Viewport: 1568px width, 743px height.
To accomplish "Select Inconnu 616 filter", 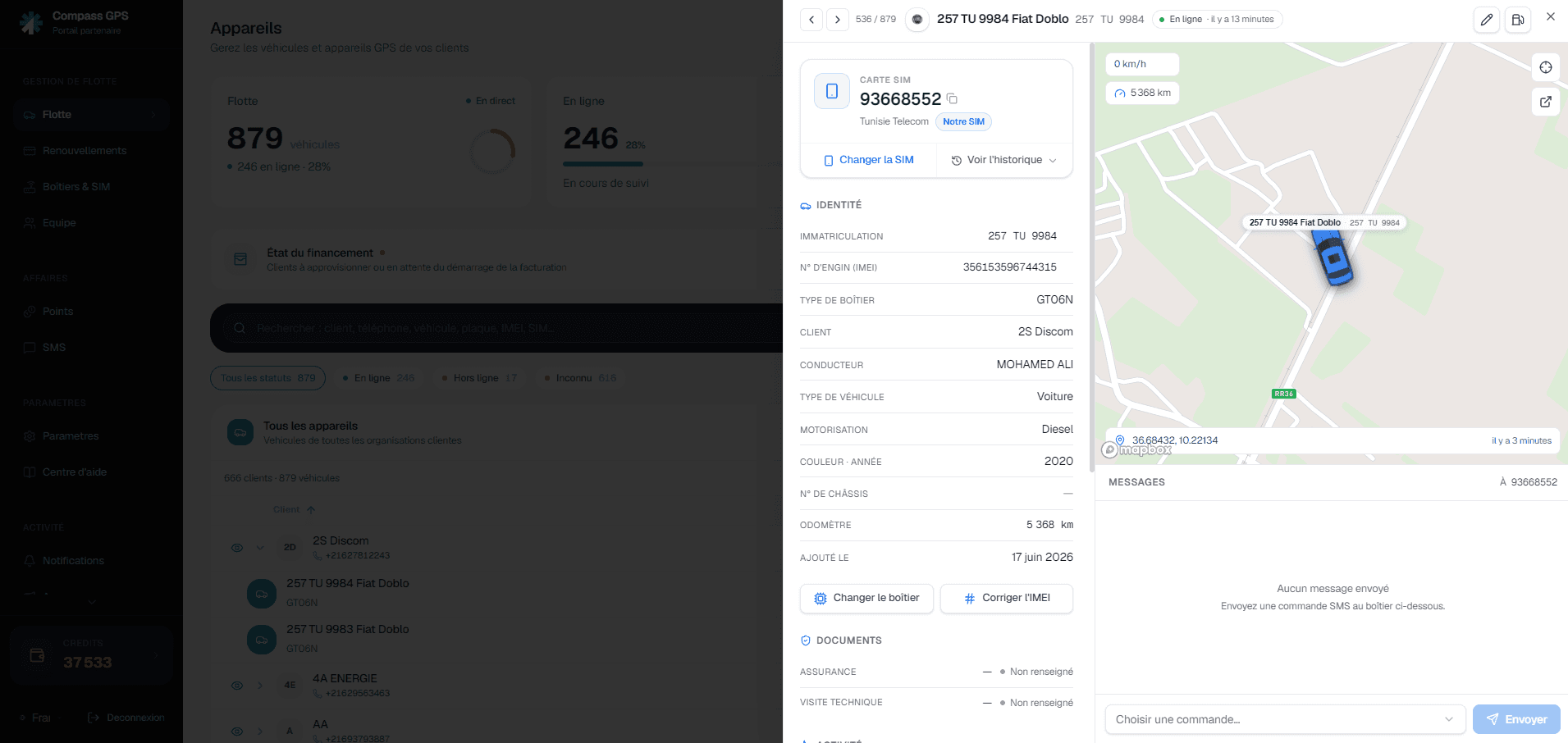I will [x=581, y=378].
